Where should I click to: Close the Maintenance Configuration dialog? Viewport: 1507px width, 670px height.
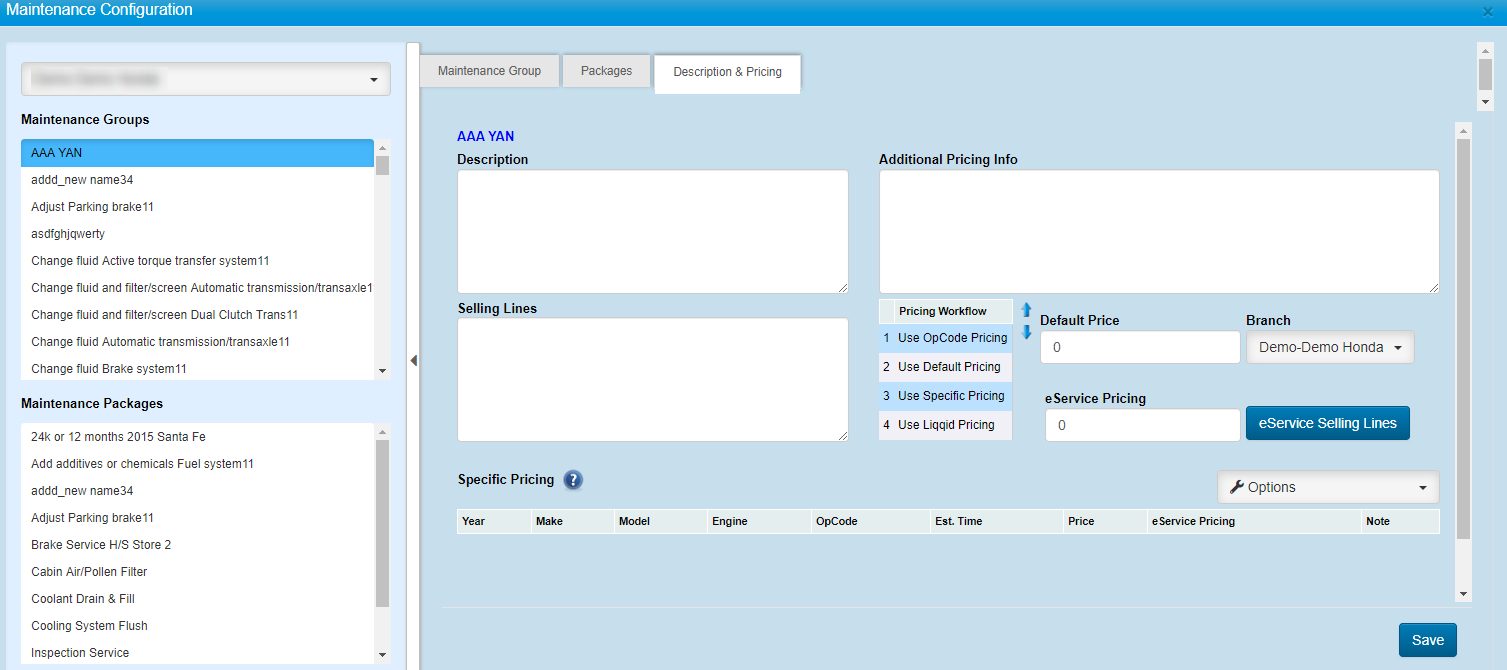tap(1488, 12)
